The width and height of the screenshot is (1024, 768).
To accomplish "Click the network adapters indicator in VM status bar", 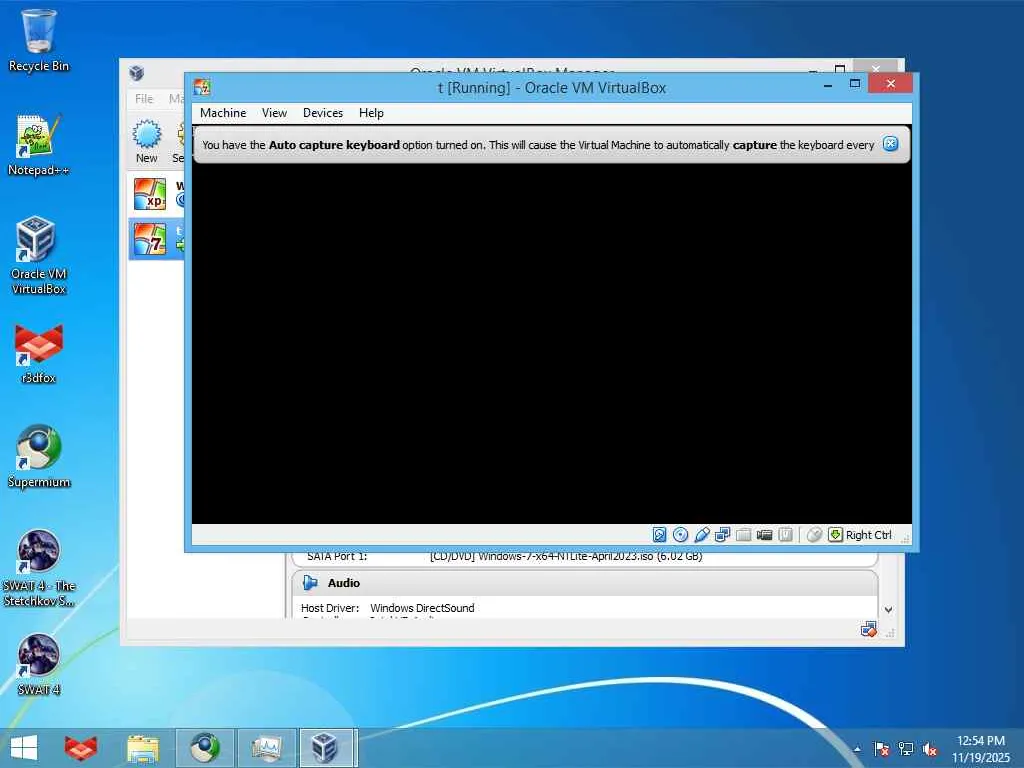I will click(x=722, y=535).
